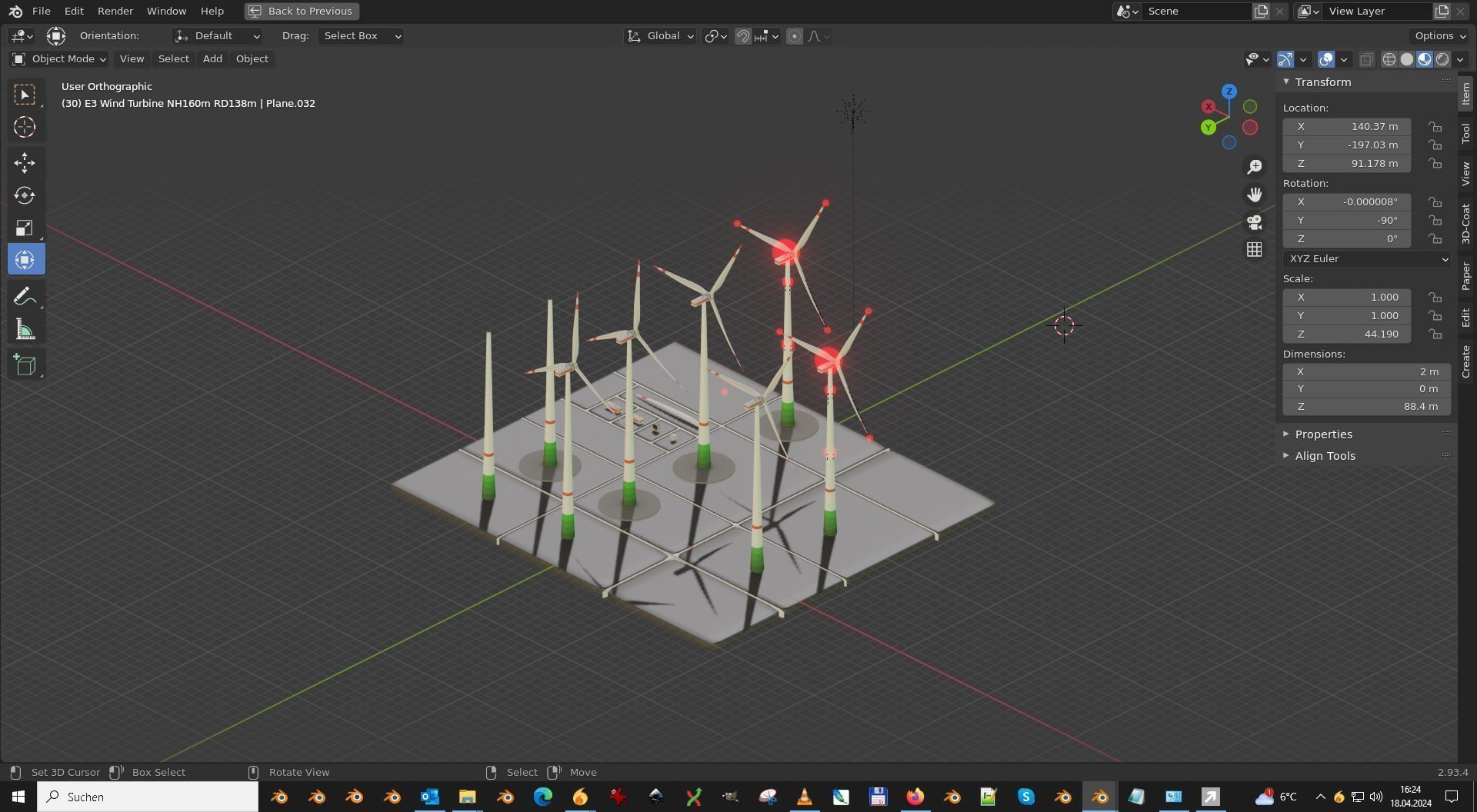
Task: Select the Select Box tool in the toolbar
Action: 25,95
